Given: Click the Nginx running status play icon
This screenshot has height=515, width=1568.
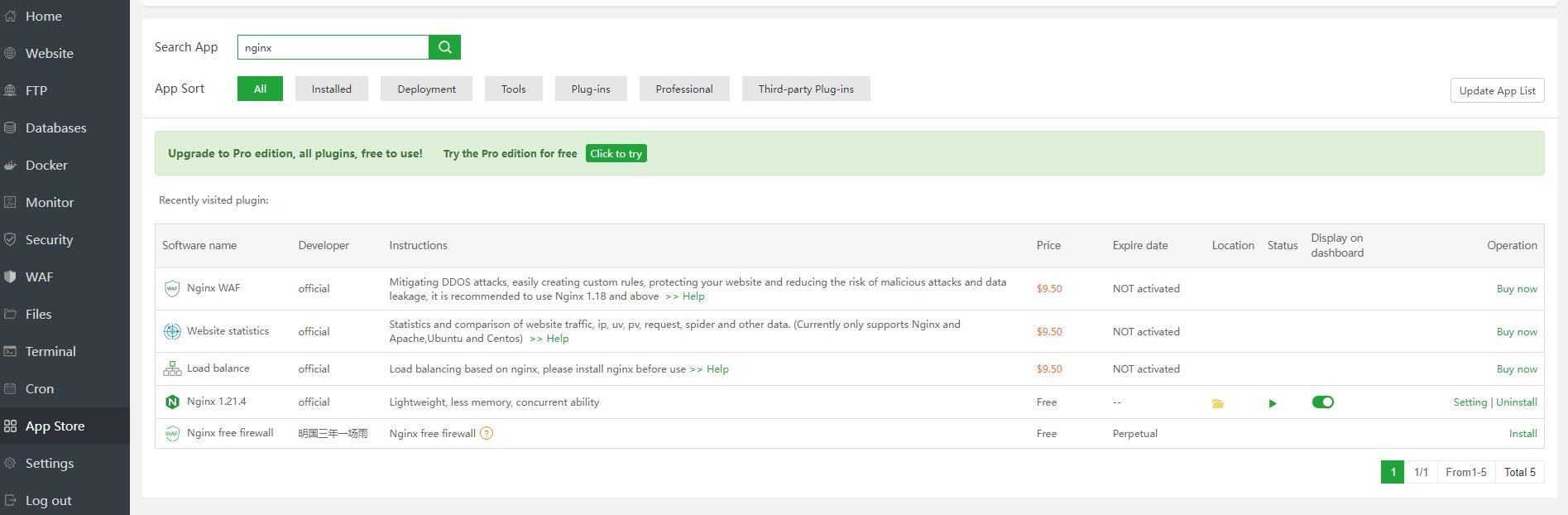Looking at the screenshot, I should pos(1273,403).
